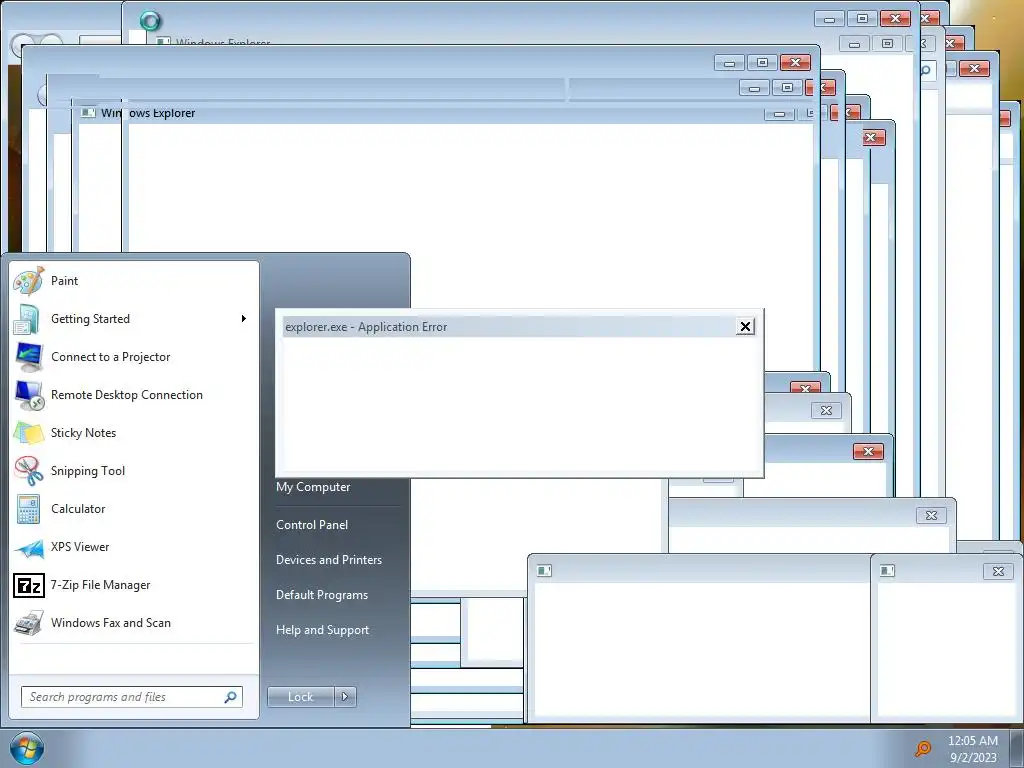Open the taskbar clock showing 12:05 AM
This screenshot has width=1024, height=768.
pos(973,748)
